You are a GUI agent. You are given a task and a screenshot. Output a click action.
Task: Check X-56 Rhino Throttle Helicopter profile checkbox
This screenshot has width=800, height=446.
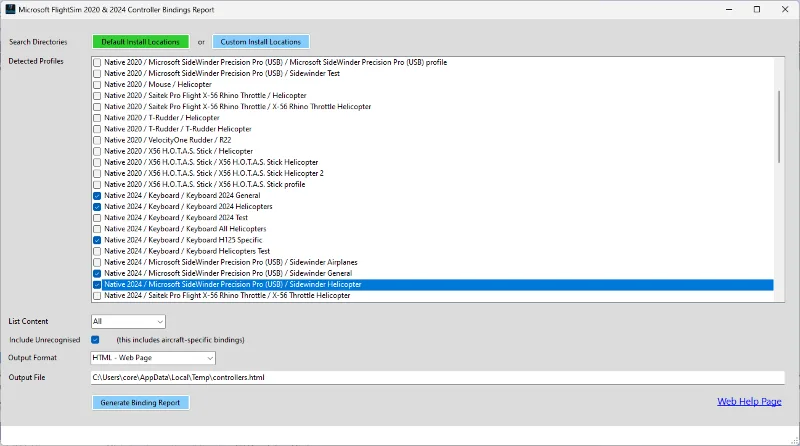97,107
